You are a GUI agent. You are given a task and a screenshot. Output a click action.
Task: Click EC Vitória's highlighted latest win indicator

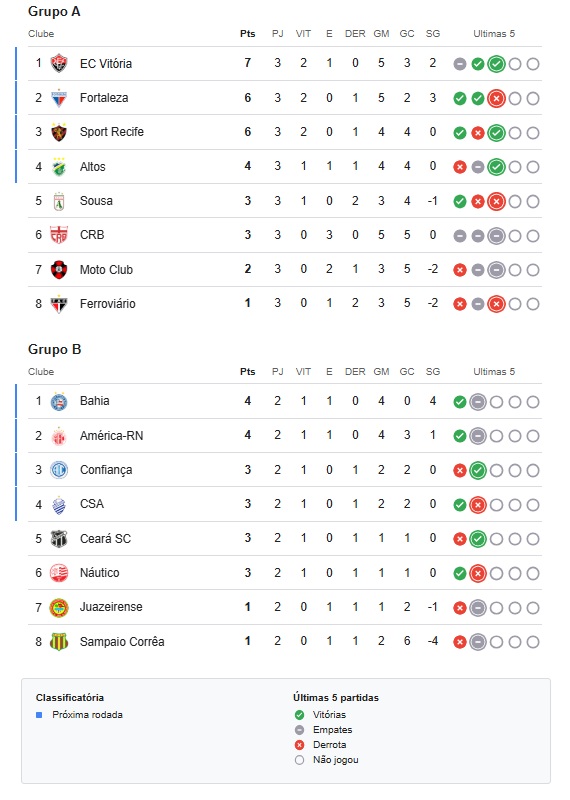(496, 64)
